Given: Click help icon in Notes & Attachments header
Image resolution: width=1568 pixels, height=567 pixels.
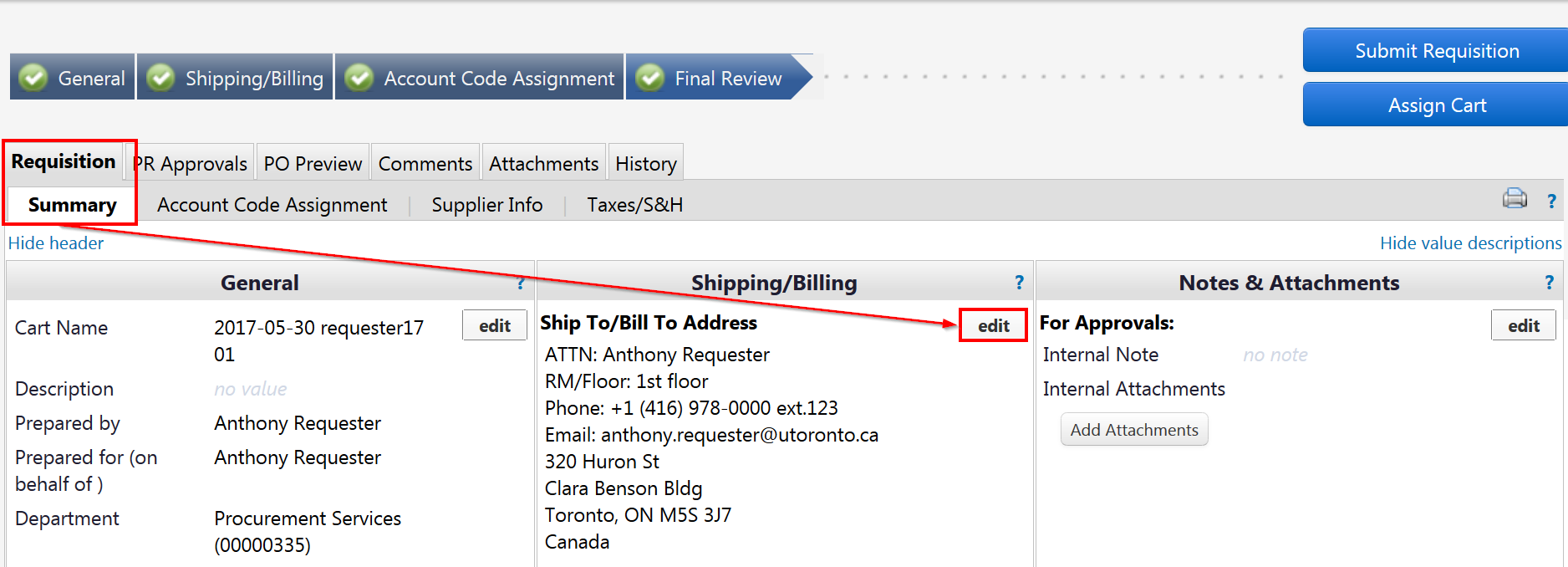Looking at the screenshot, I should (1549, 283).
